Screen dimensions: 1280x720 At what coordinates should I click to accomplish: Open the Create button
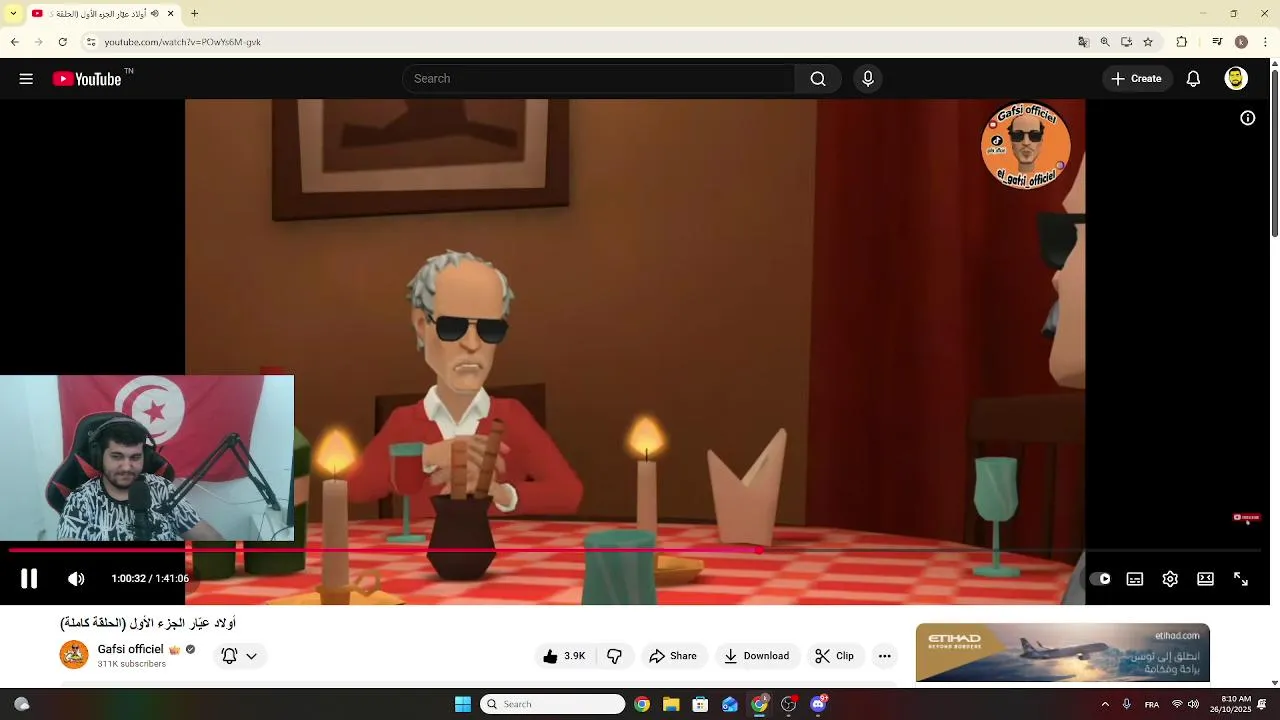(x=1137, y=79)
